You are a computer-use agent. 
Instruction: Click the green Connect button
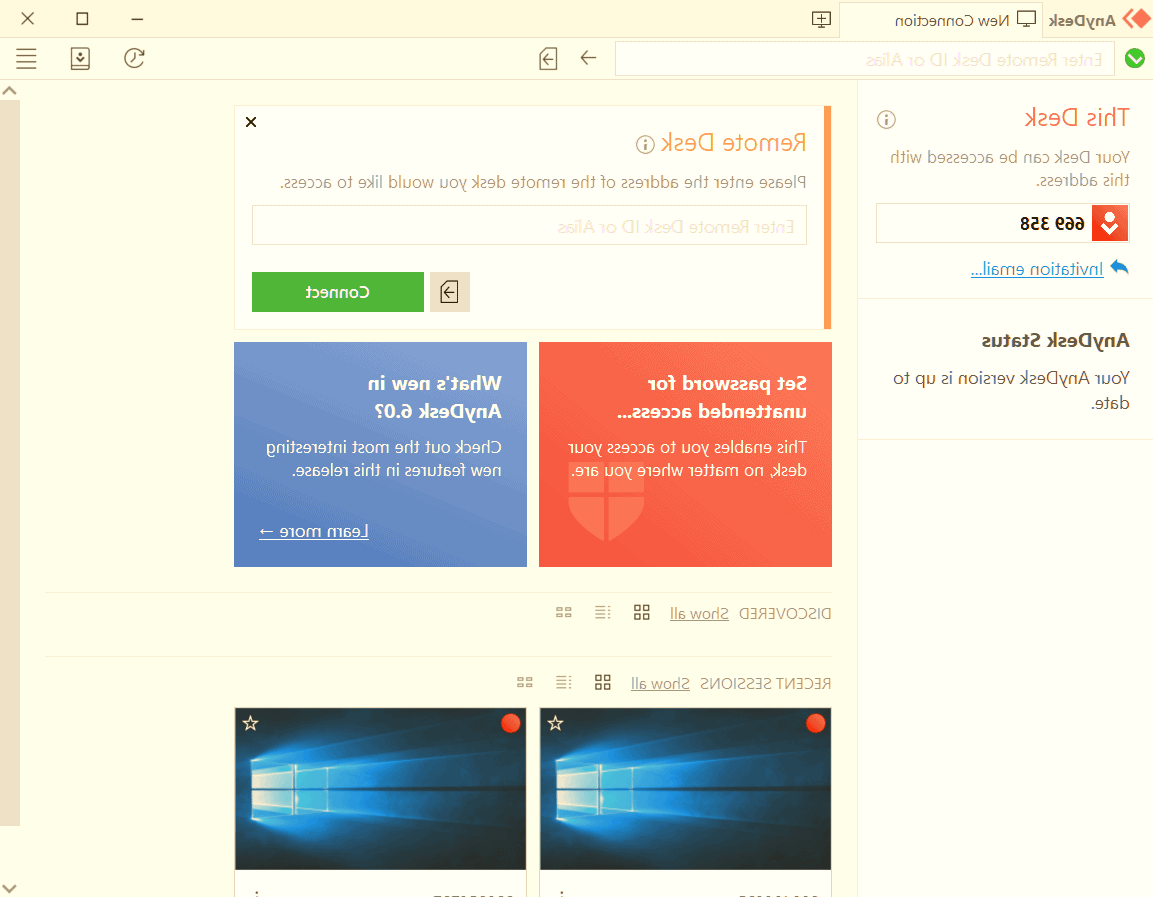(x=337, y=291)
